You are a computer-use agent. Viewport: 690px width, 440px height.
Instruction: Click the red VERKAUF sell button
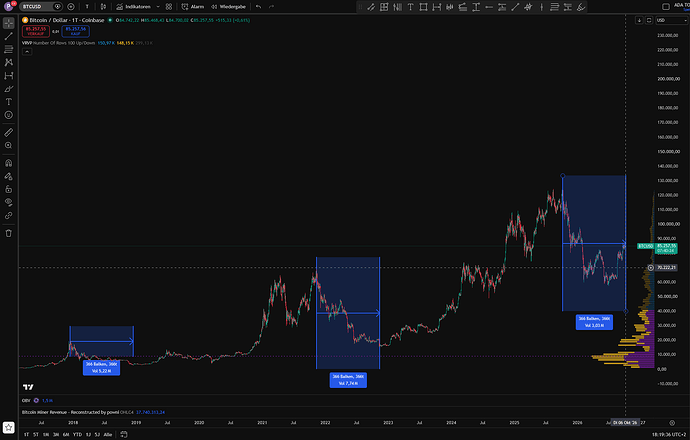[x=36, y=31]
